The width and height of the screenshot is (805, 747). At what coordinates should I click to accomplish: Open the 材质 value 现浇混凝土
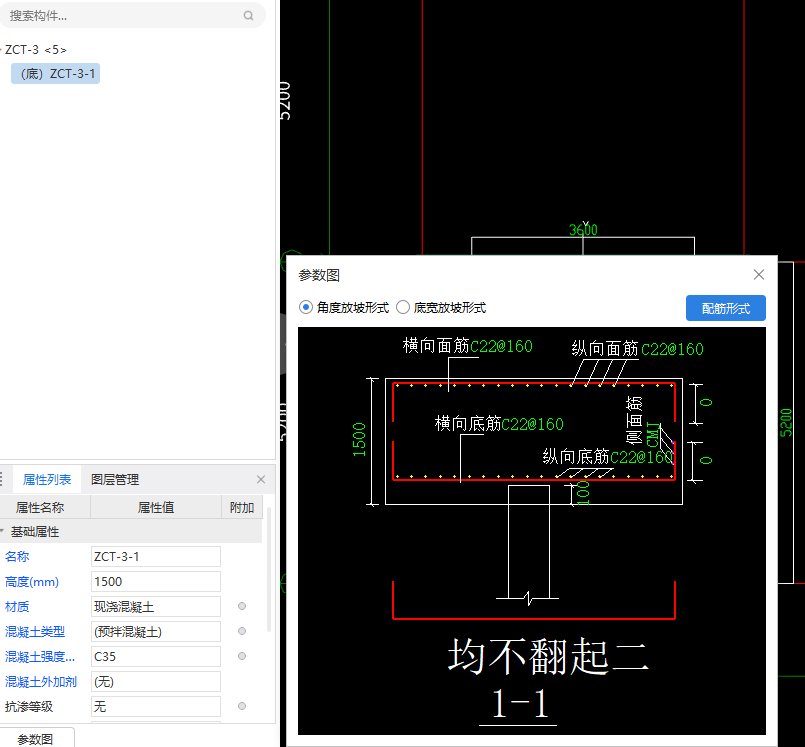pos(156,607)
